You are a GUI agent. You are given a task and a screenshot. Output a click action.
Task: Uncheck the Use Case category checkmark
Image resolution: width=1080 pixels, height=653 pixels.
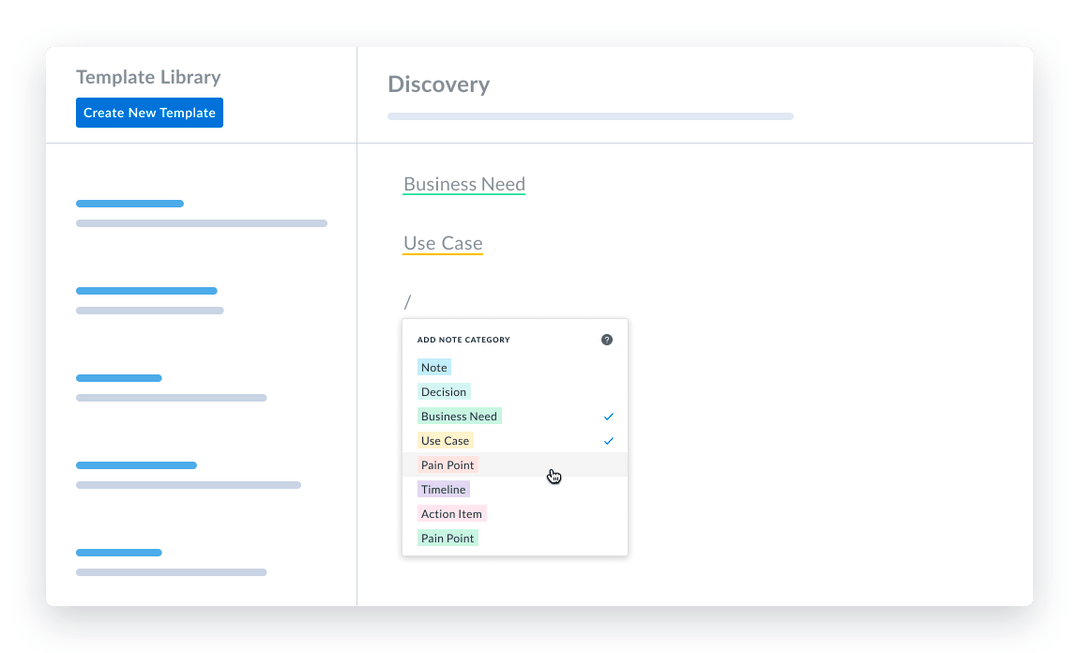point(608,440)
